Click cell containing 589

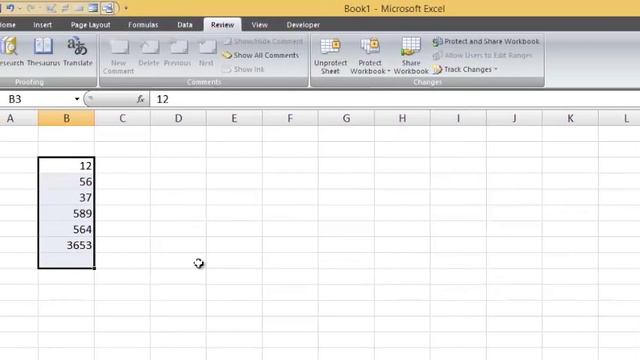pyautogui.click(x=66, y=213)
